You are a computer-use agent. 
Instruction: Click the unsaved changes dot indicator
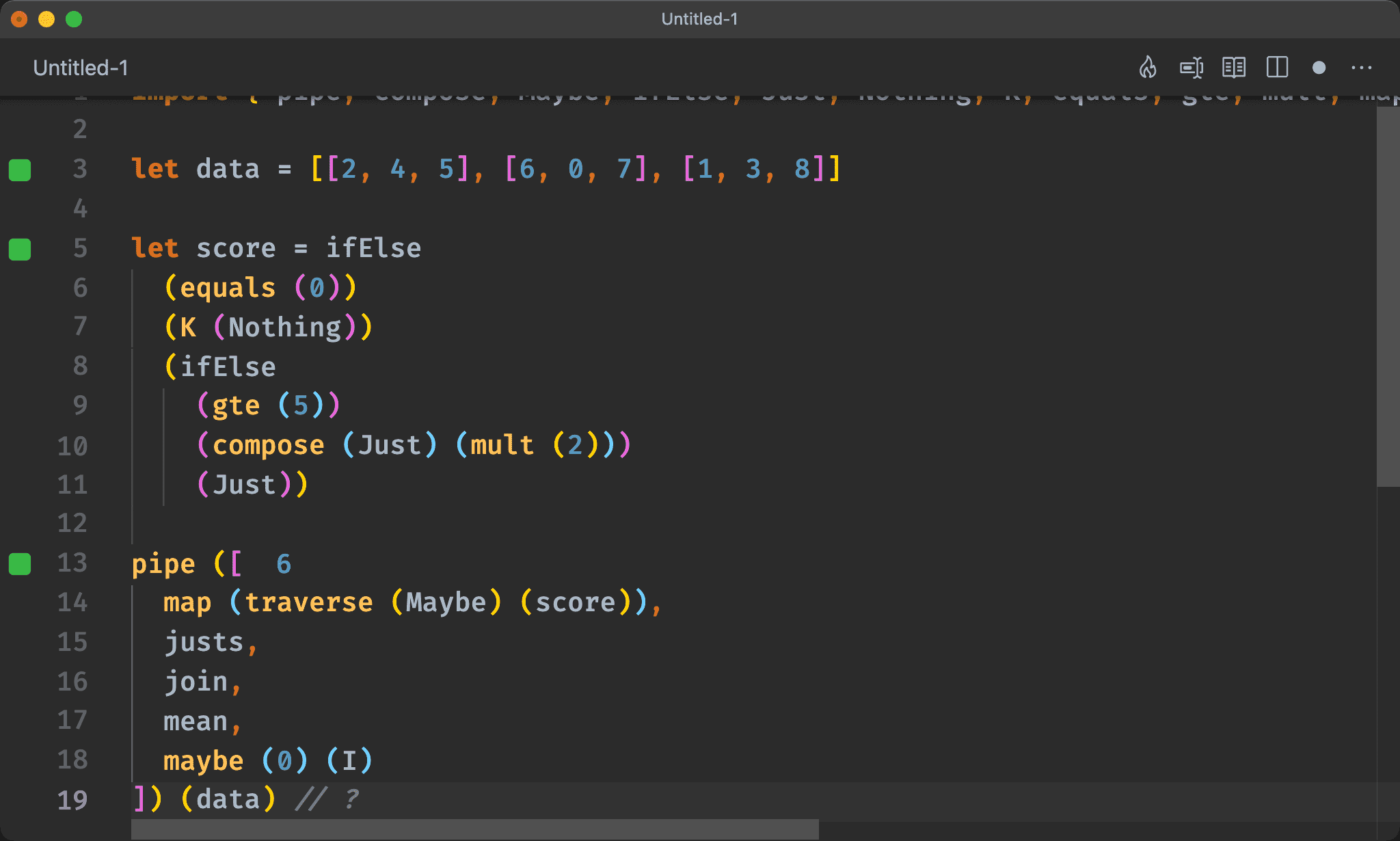1319,68
